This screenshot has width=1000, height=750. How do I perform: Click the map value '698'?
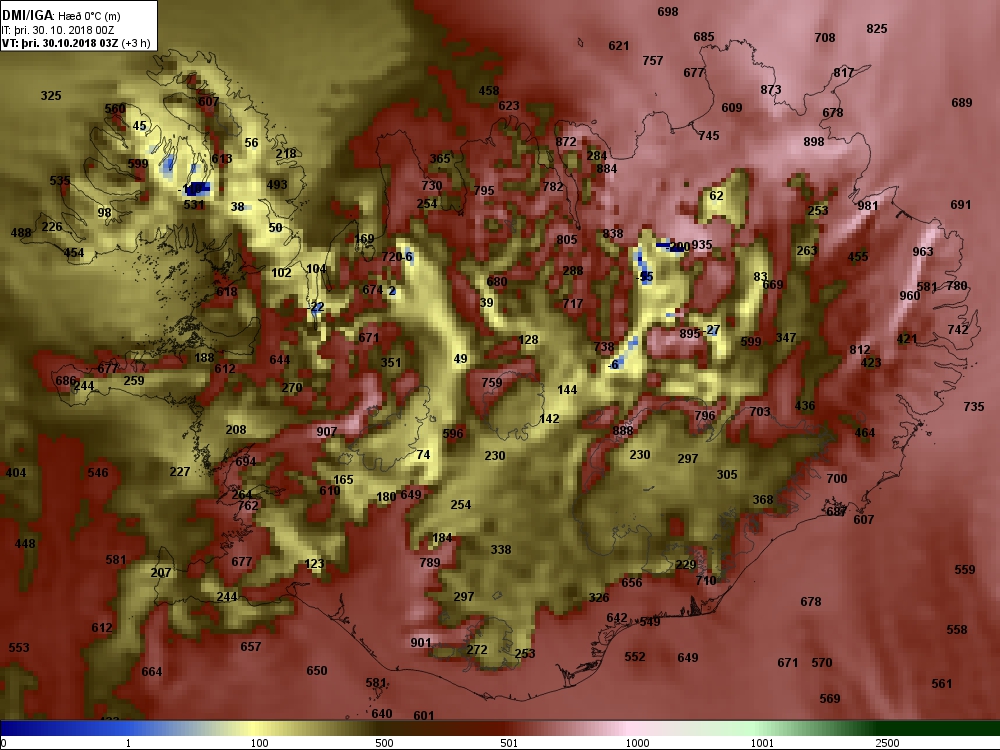[x=668, y=11]
